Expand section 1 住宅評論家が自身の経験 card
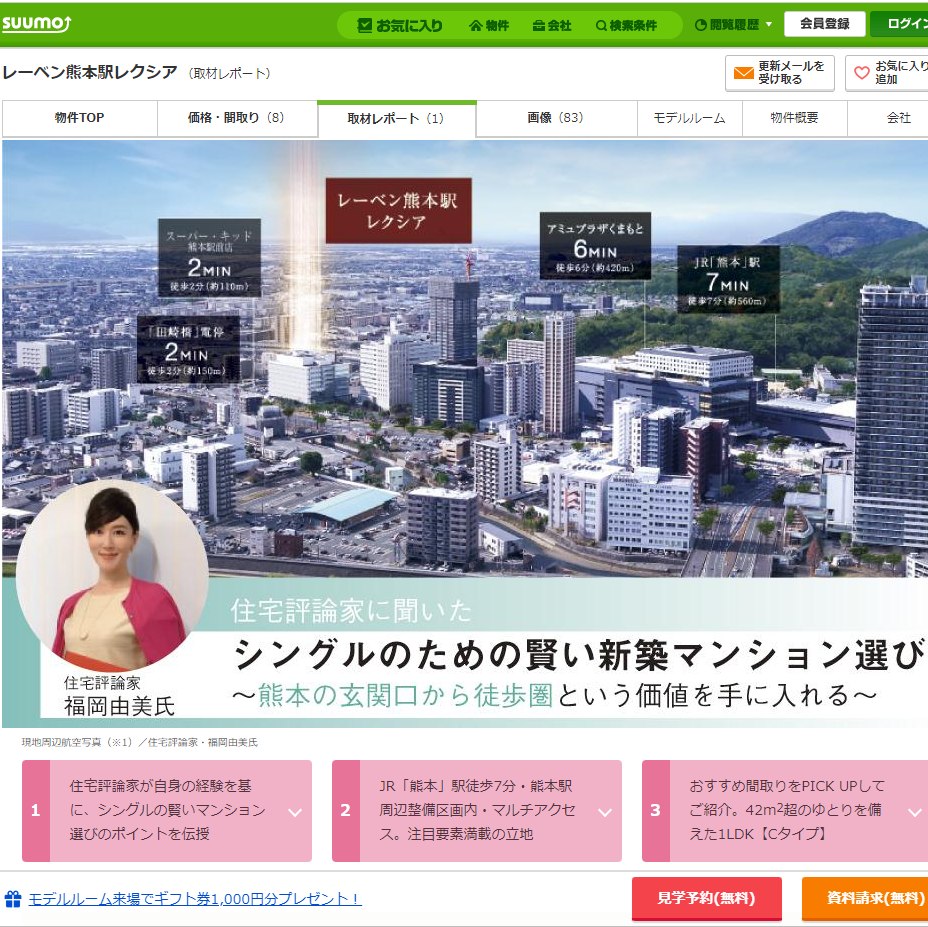The width and height of the screenshot is (928, 927). (x=167, y=810)
